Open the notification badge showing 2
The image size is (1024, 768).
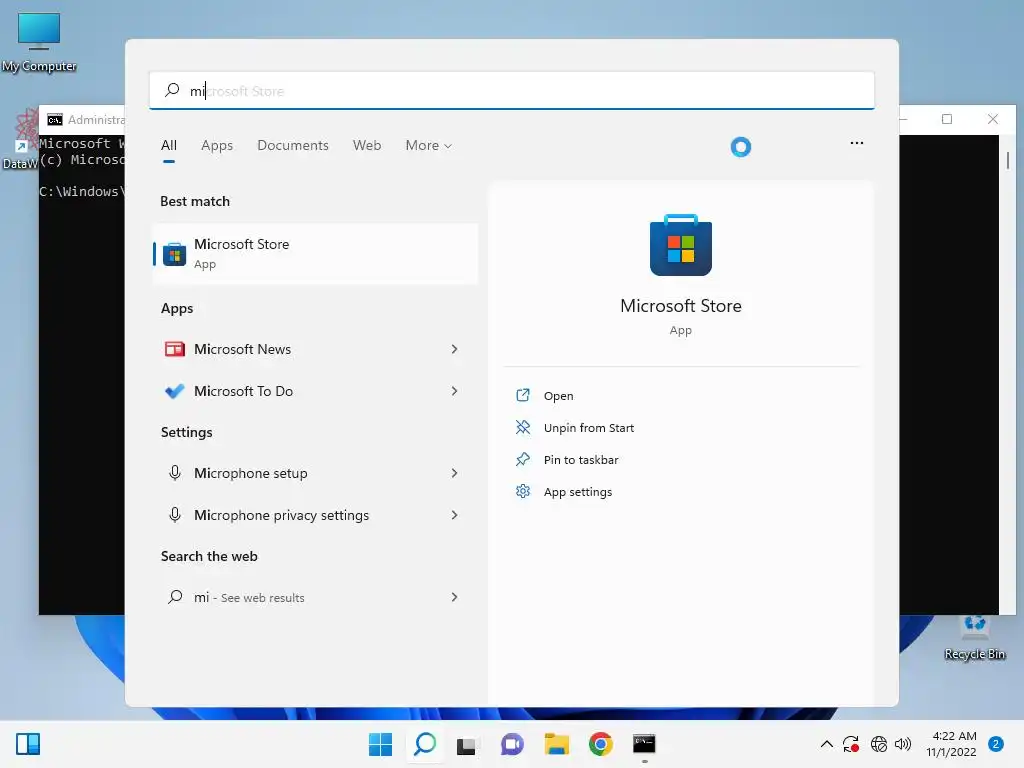(995, 744)
